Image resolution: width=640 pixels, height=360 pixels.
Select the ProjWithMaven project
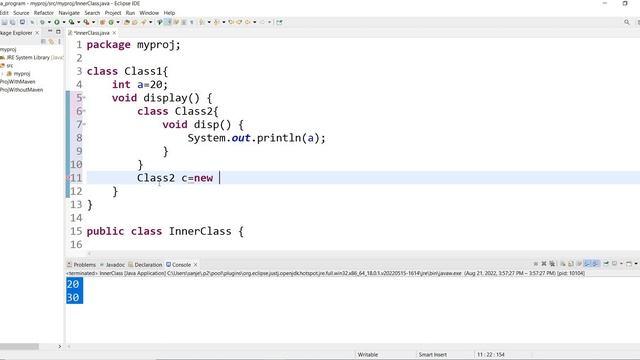tap(18, 82)
